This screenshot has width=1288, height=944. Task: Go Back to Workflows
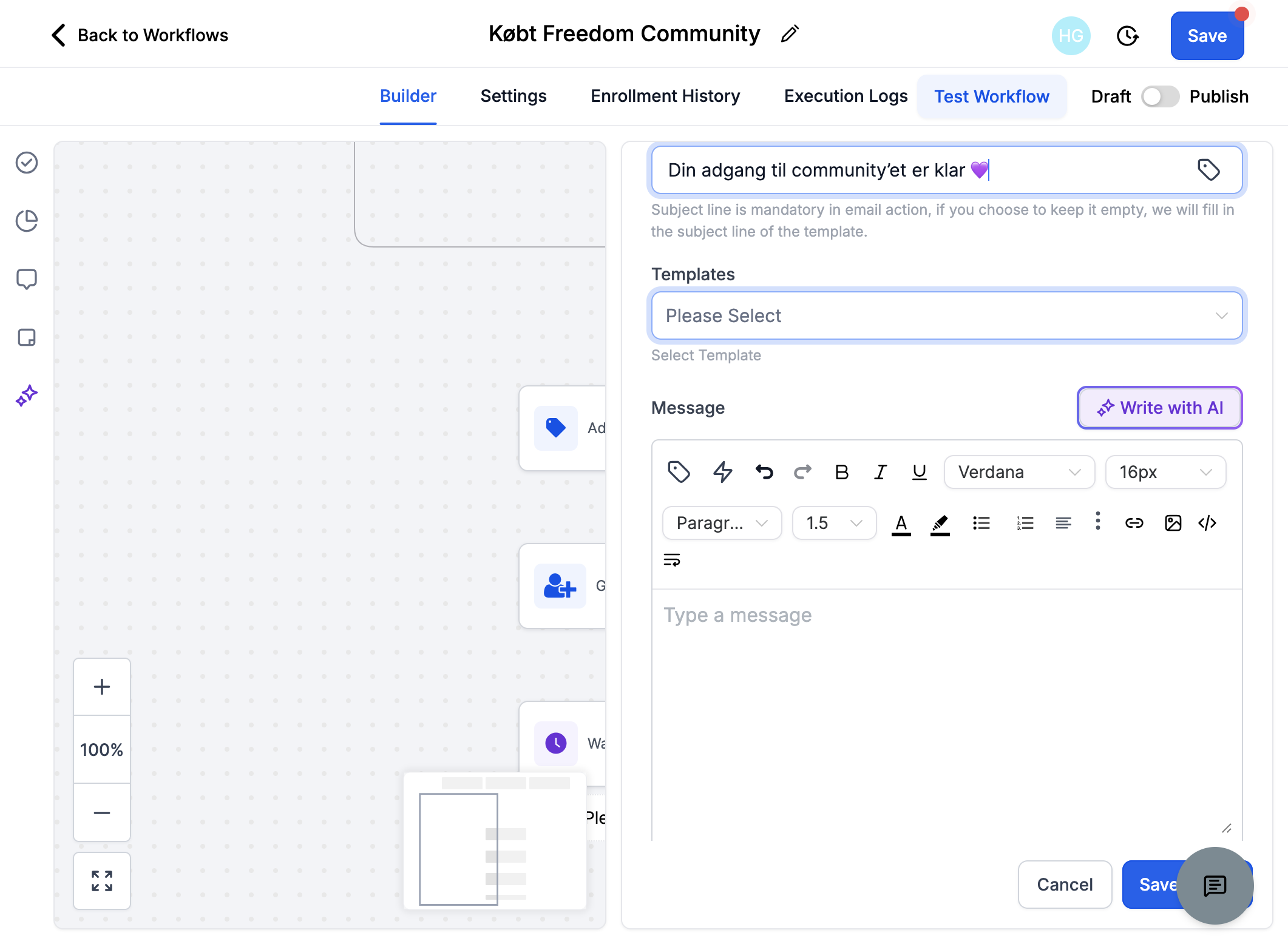point(140,35)
